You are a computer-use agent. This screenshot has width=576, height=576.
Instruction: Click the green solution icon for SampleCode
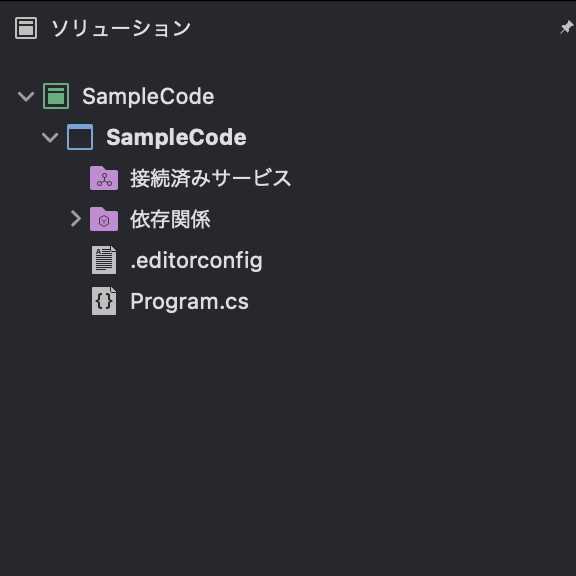[56, 96]
